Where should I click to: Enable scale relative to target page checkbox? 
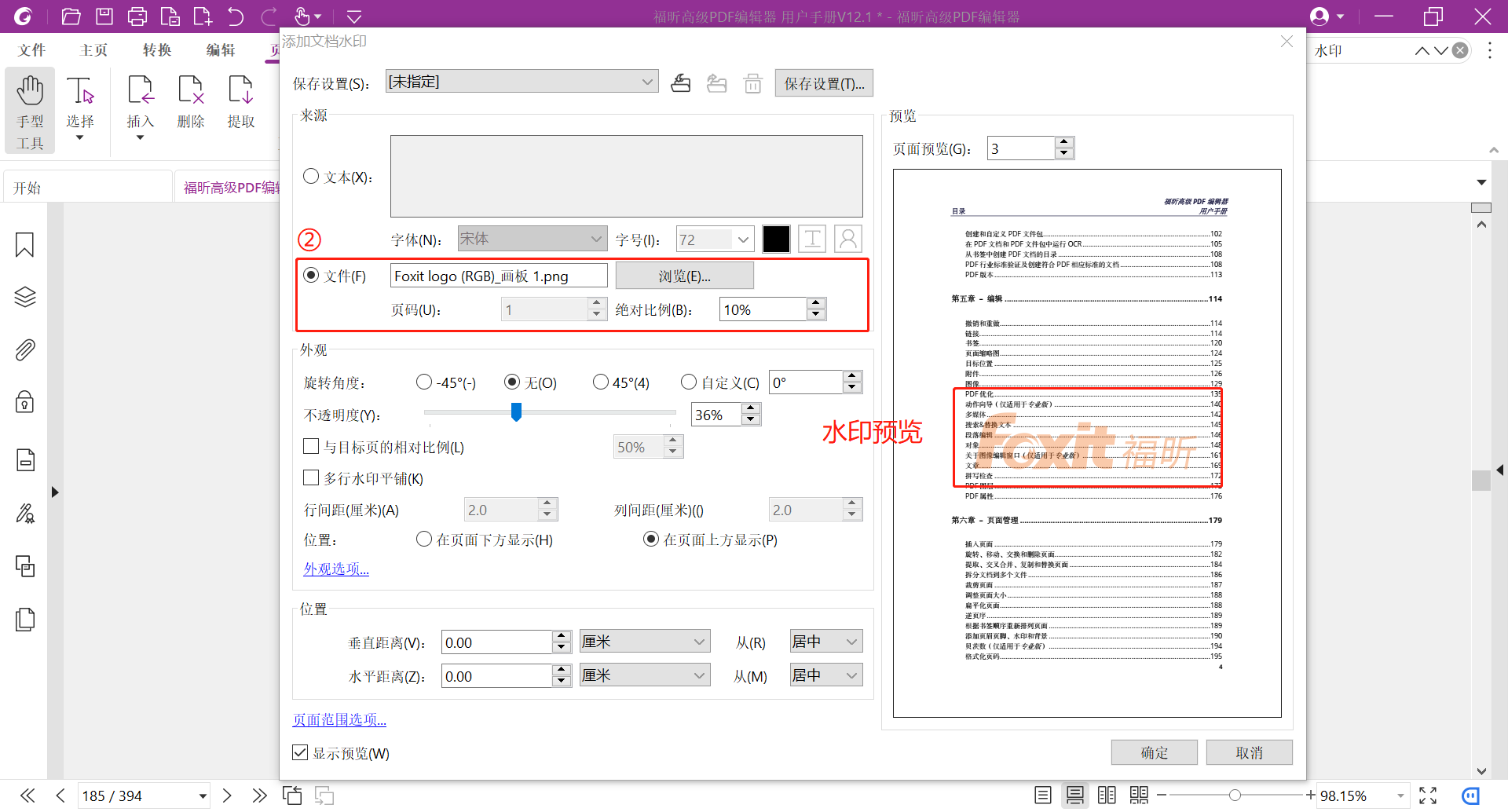tap(311, 447)
